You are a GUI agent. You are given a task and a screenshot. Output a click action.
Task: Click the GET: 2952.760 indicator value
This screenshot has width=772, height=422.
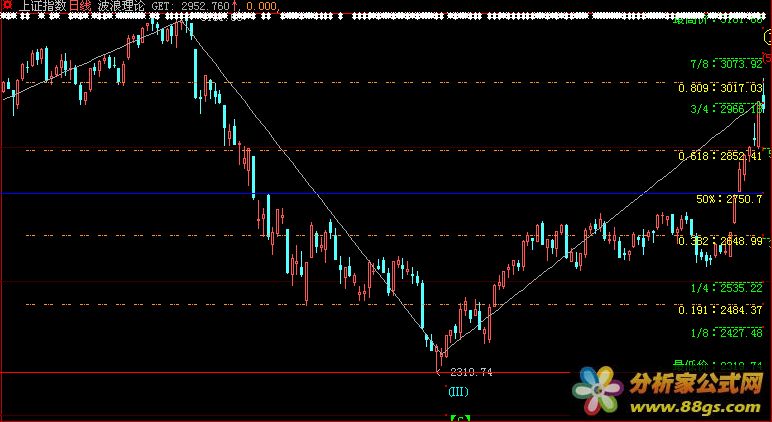click(x=191, y=6)
